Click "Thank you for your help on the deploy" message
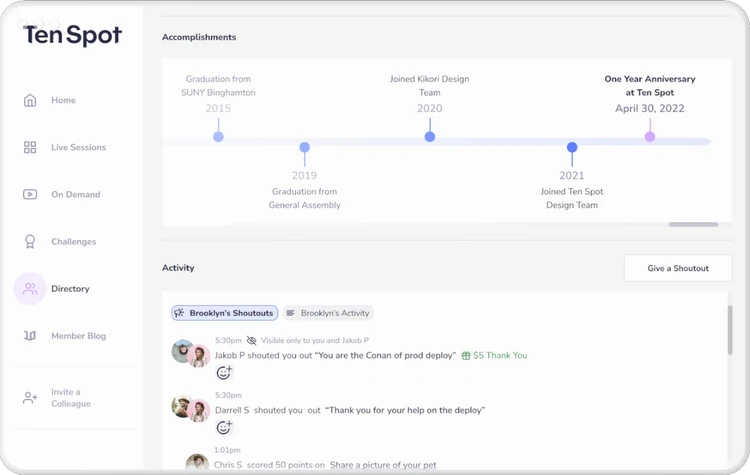This screenshot has height=475, width=750. pos(405,410)
